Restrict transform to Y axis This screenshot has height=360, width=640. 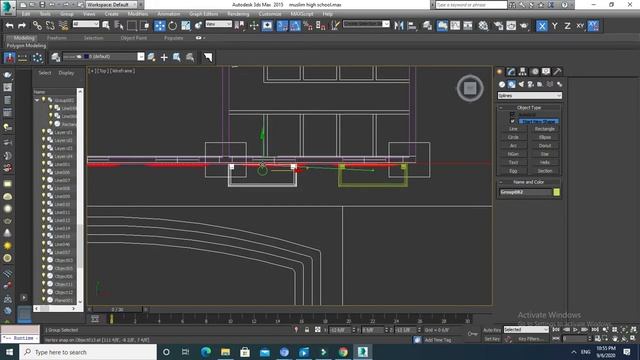click(x=554, y=26)
